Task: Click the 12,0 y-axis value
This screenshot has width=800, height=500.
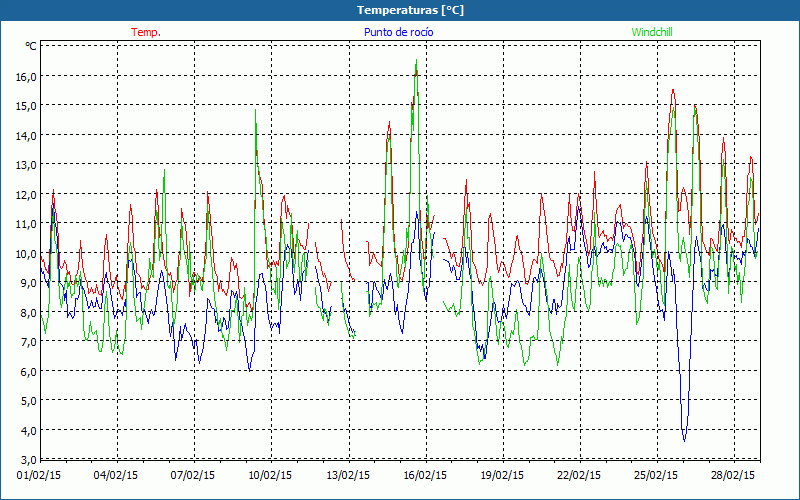Action: click(x=26, y=194)
